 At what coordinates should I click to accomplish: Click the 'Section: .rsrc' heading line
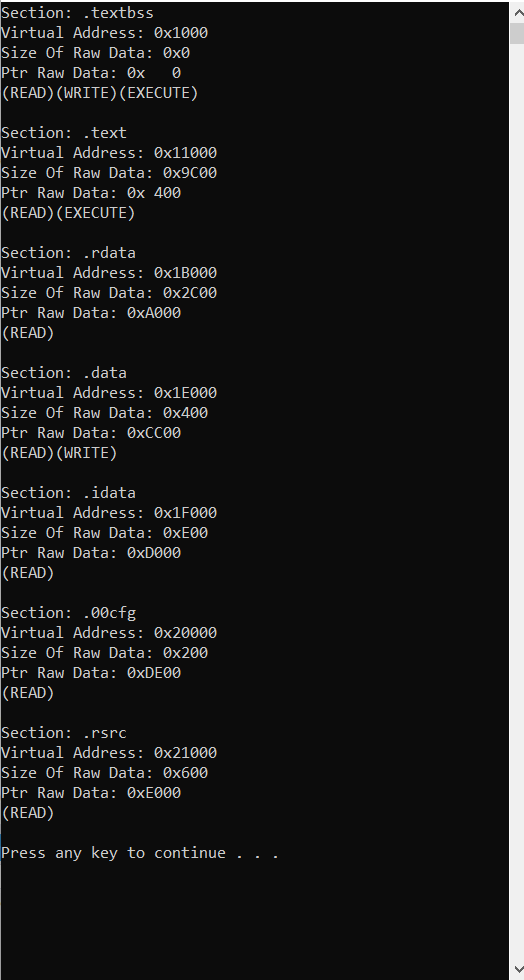coord(64,732)
